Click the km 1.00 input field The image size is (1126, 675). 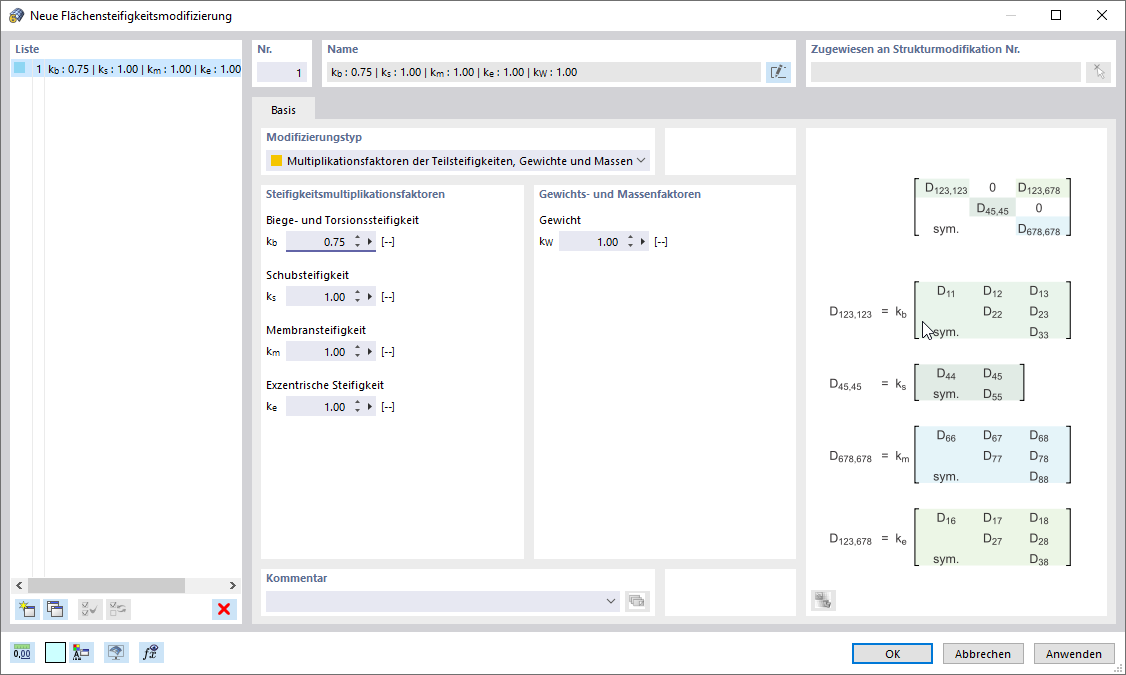[x=319, y=352]
